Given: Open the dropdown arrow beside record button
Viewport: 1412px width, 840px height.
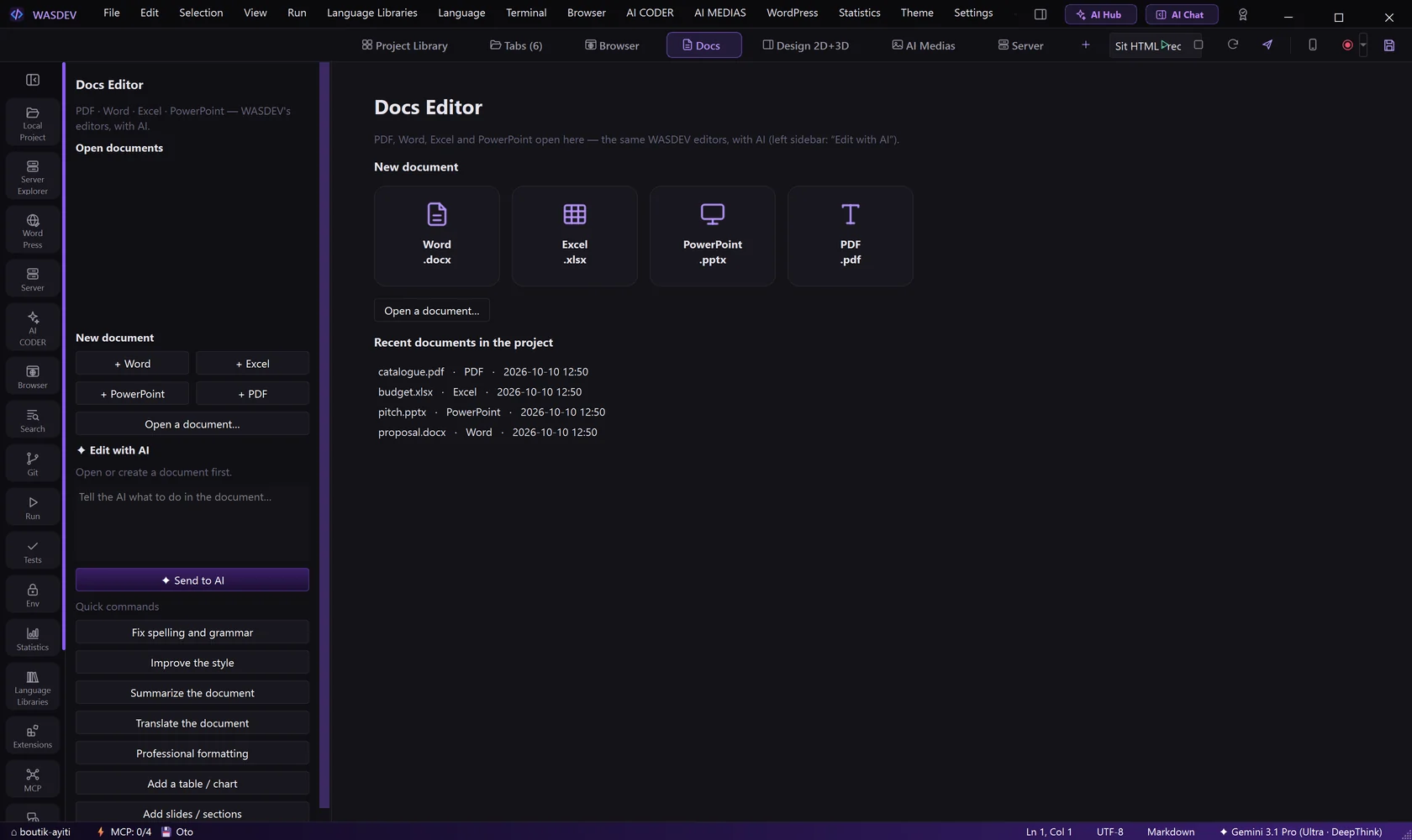Looking at the screenshot, I should 1363,45.
